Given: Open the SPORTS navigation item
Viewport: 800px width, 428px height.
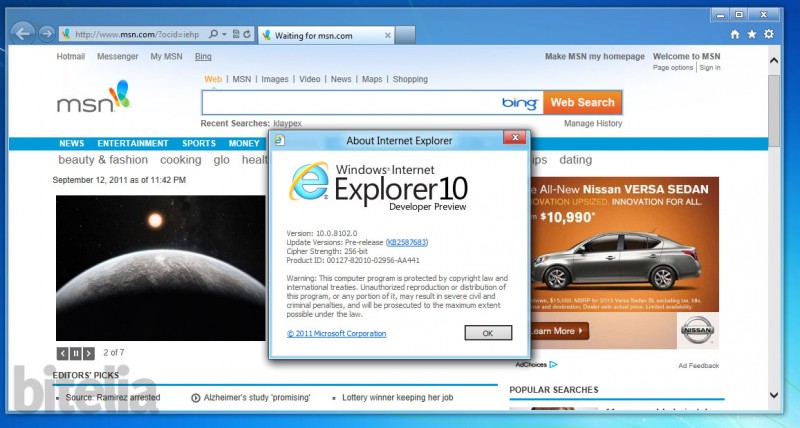Looking at the screenshot, I should click(x=199, y=143).
